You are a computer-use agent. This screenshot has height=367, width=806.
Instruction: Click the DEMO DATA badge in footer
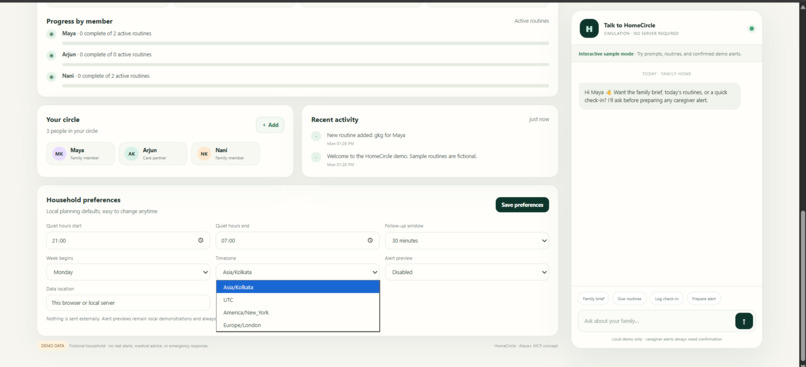point(52,346)
